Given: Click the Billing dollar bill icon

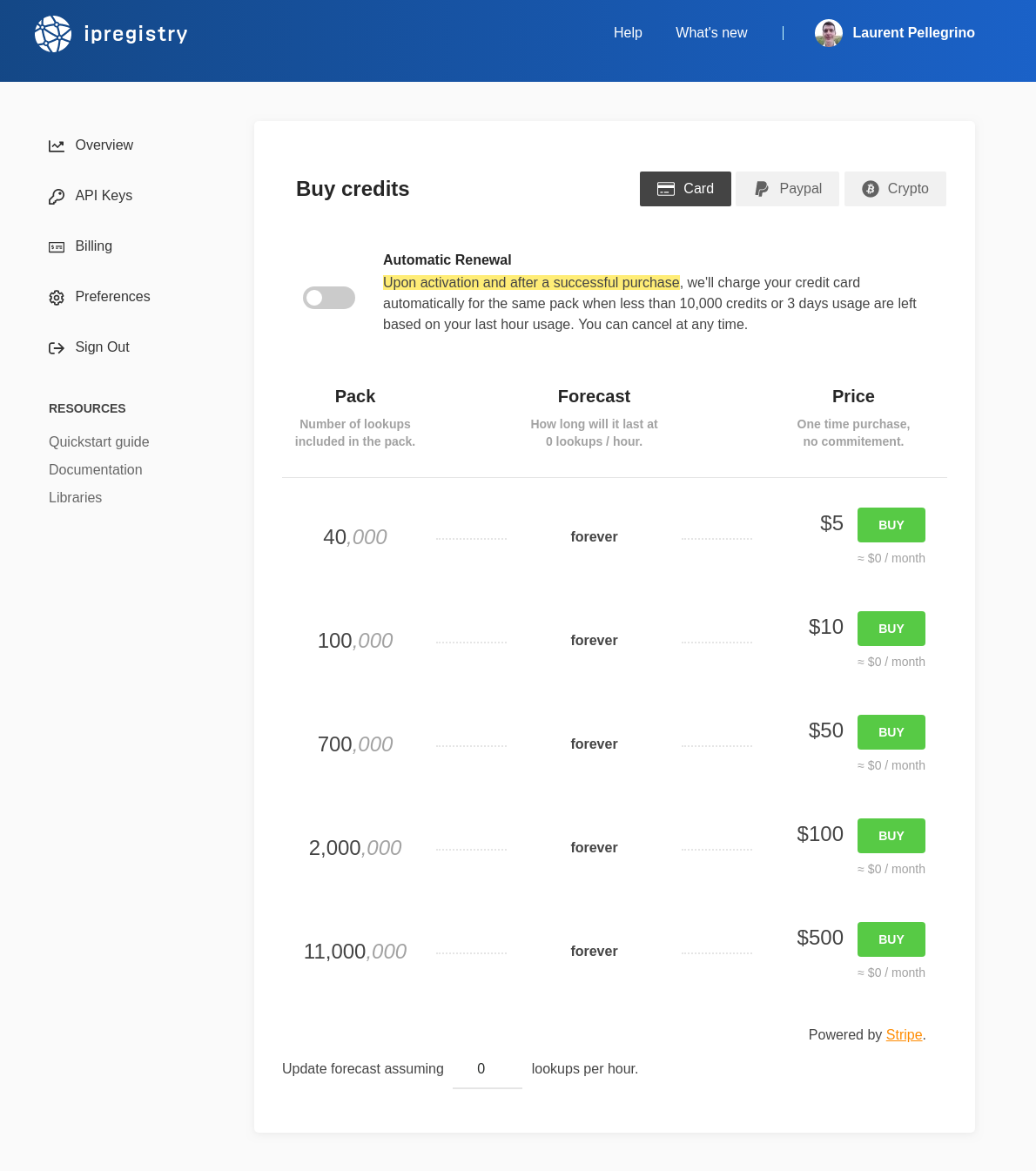Looking at the screenshot, I should [57, 247].
